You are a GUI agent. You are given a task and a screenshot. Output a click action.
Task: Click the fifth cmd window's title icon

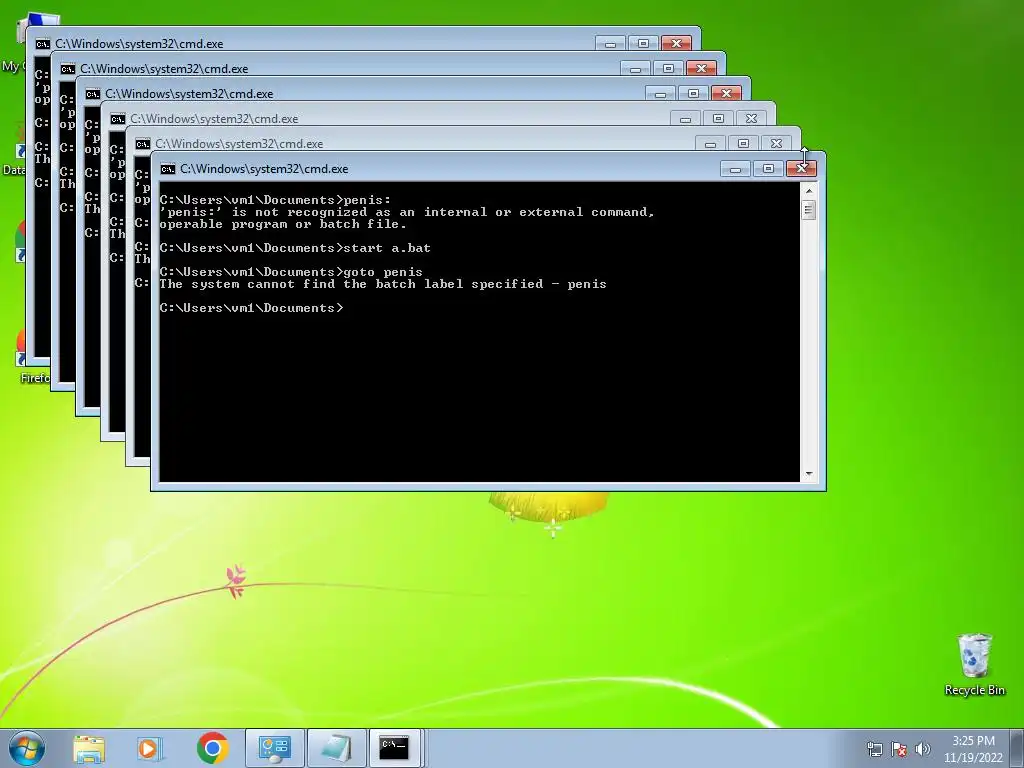click(x=143, y=144)
